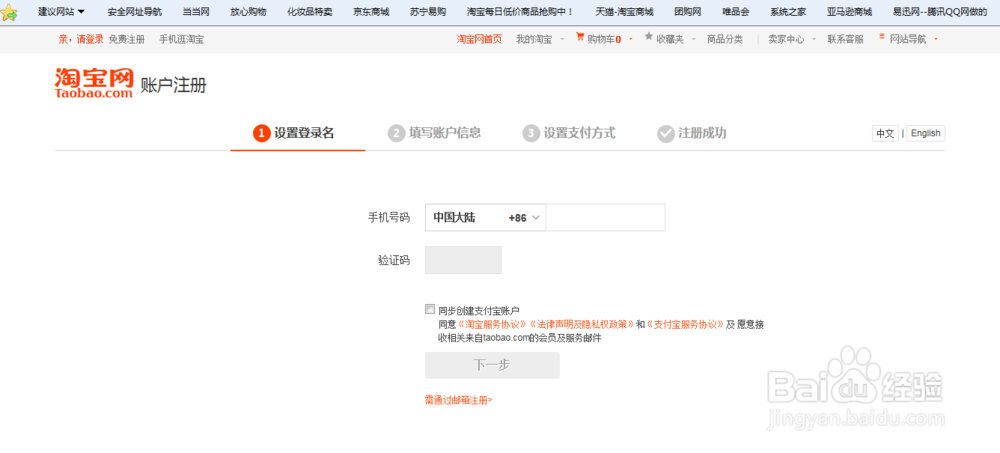Viewport: 1000px width, 453px height.
Task: Click the 手机逛淘宝 link
Action: click(182, 39)
